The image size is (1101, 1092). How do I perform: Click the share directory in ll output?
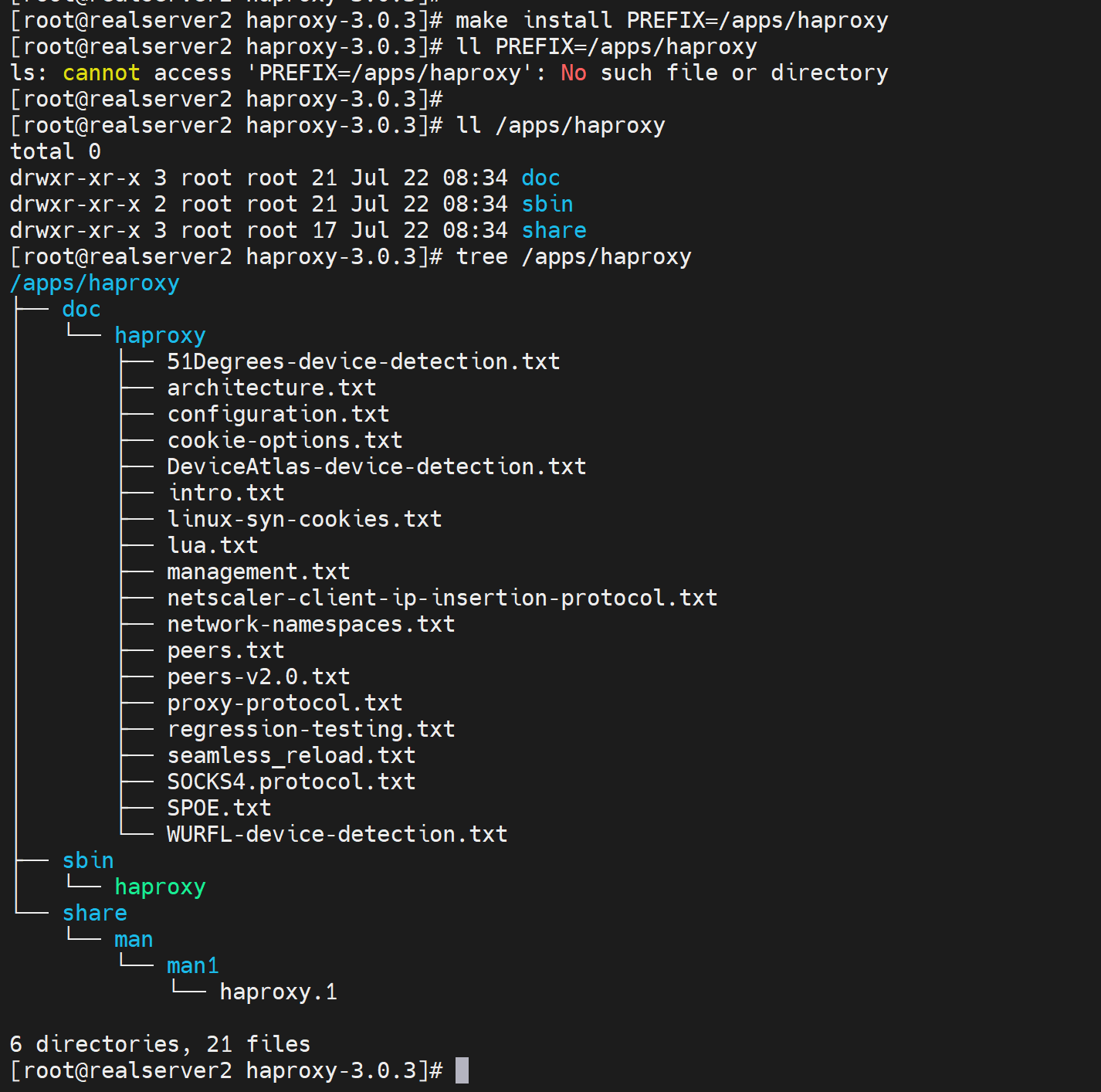(x=554, y=230)
